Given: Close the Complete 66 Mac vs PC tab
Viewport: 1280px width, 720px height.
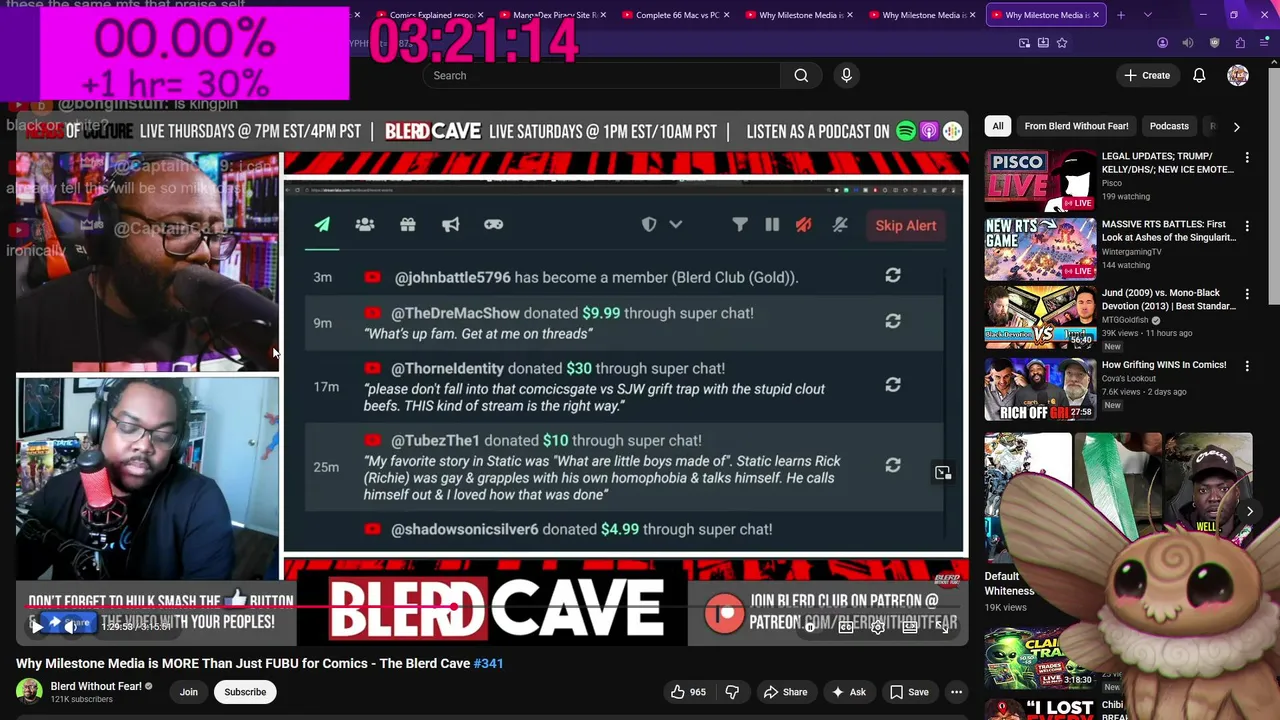Looking at the screenshot, I should (727, 15).
